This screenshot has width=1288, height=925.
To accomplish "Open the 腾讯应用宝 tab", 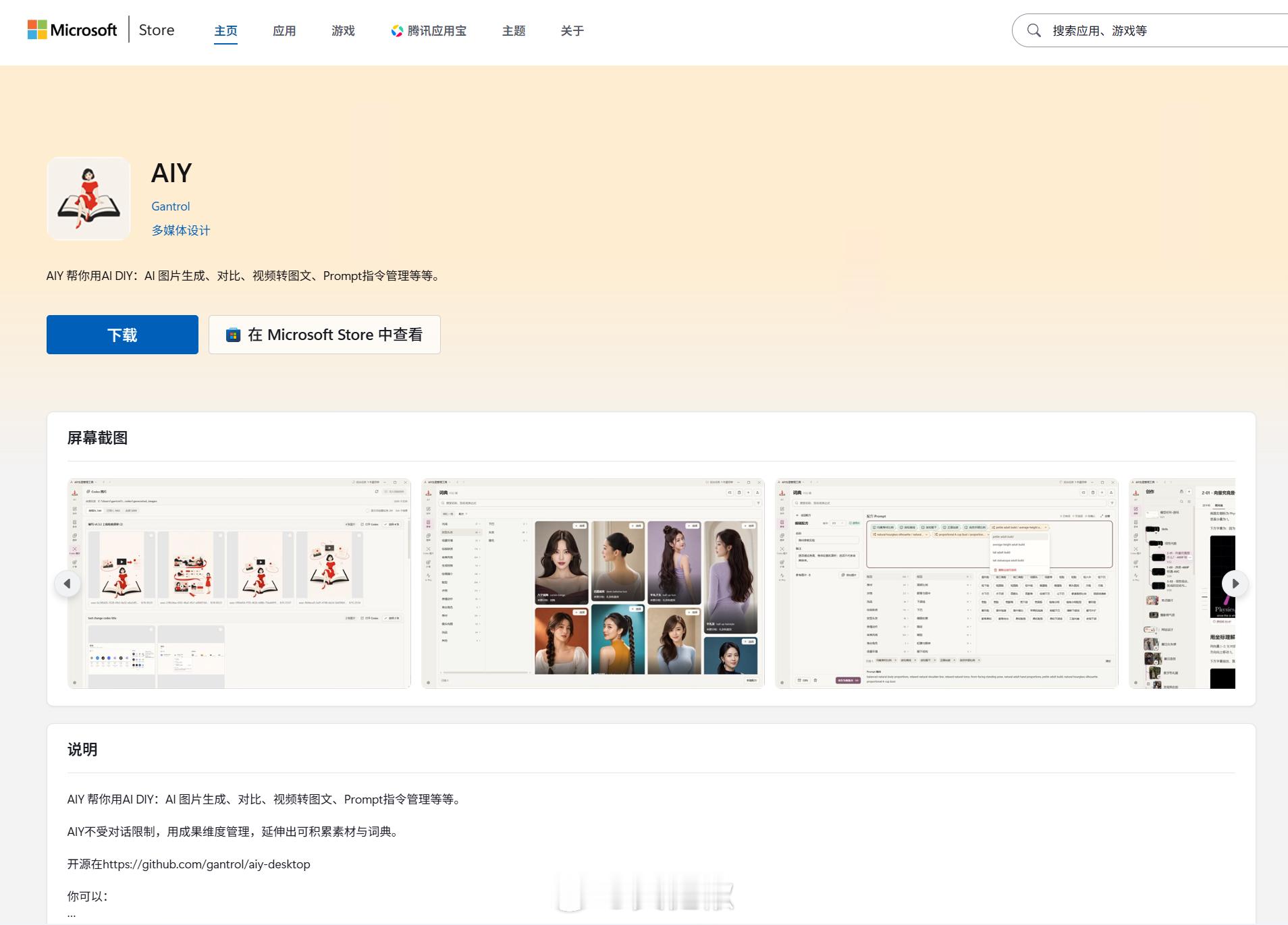I will pyautogui.click(x=429, y=31).
